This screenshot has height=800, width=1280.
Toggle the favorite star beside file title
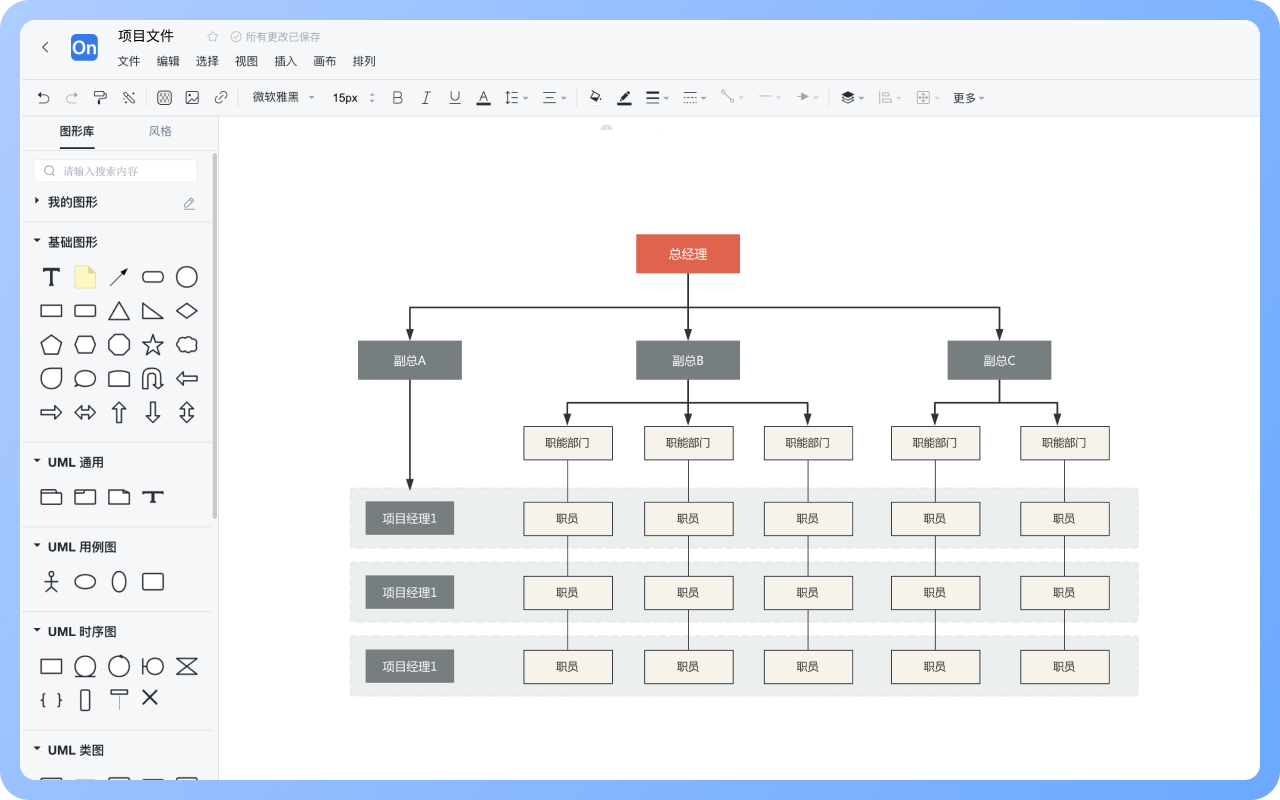212,36
